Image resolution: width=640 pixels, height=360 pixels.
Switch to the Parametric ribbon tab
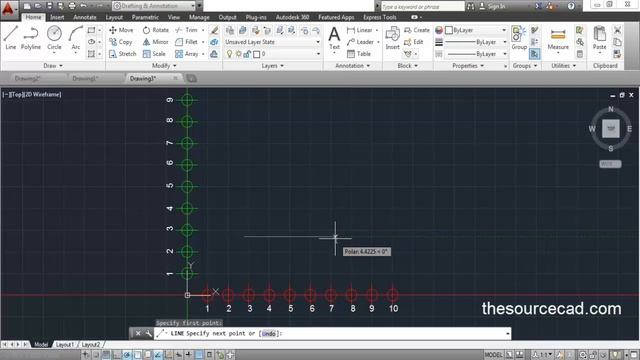click(x=145, y=17)
